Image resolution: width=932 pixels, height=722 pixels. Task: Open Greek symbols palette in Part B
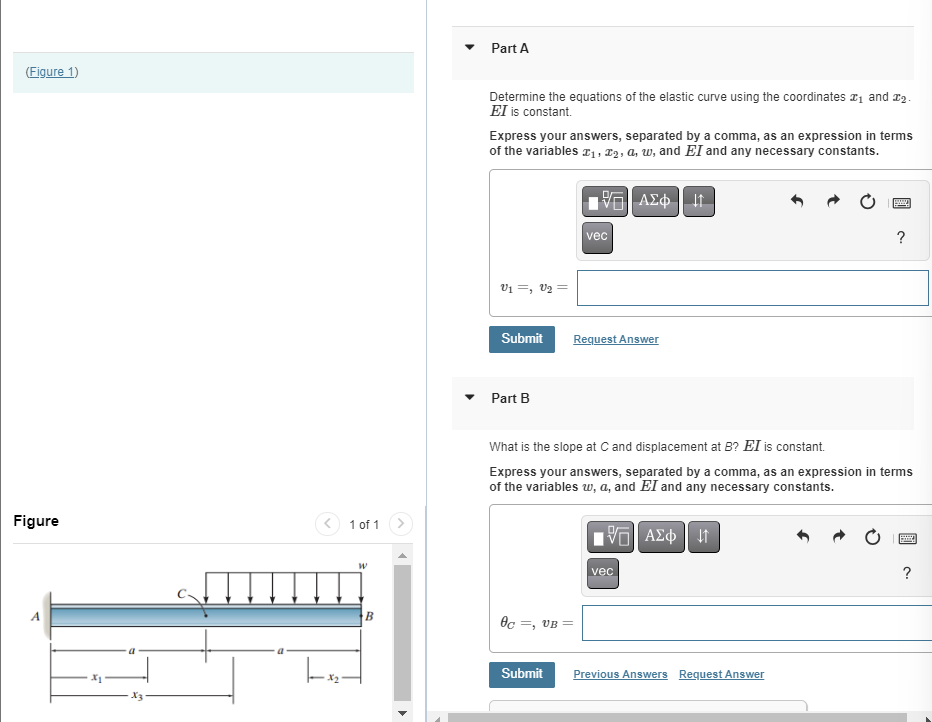tap(661, 536)
